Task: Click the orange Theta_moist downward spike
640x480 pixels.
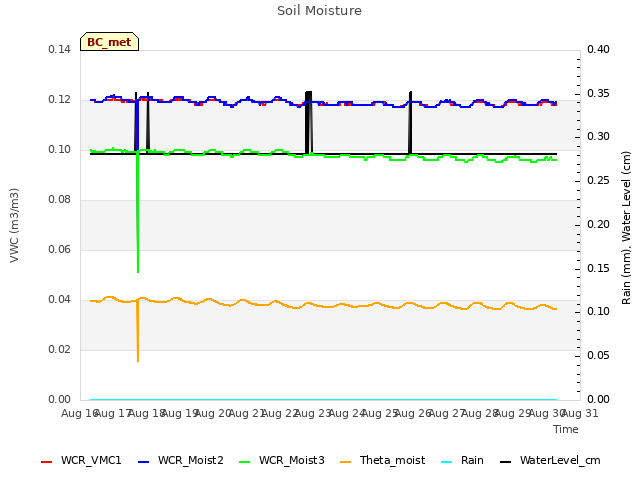Action: (x=138, y=331)
